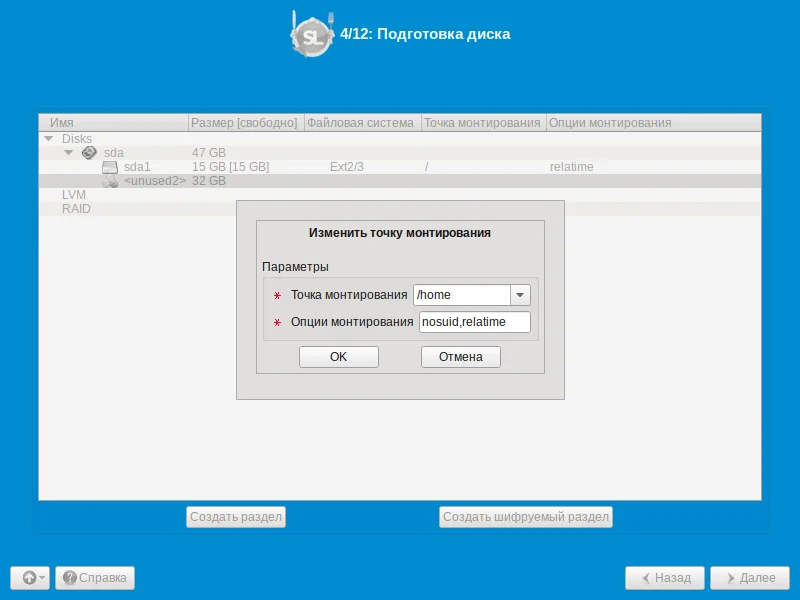Click the unused2 free space icon

pyautogui.click(x=110, y=181)
